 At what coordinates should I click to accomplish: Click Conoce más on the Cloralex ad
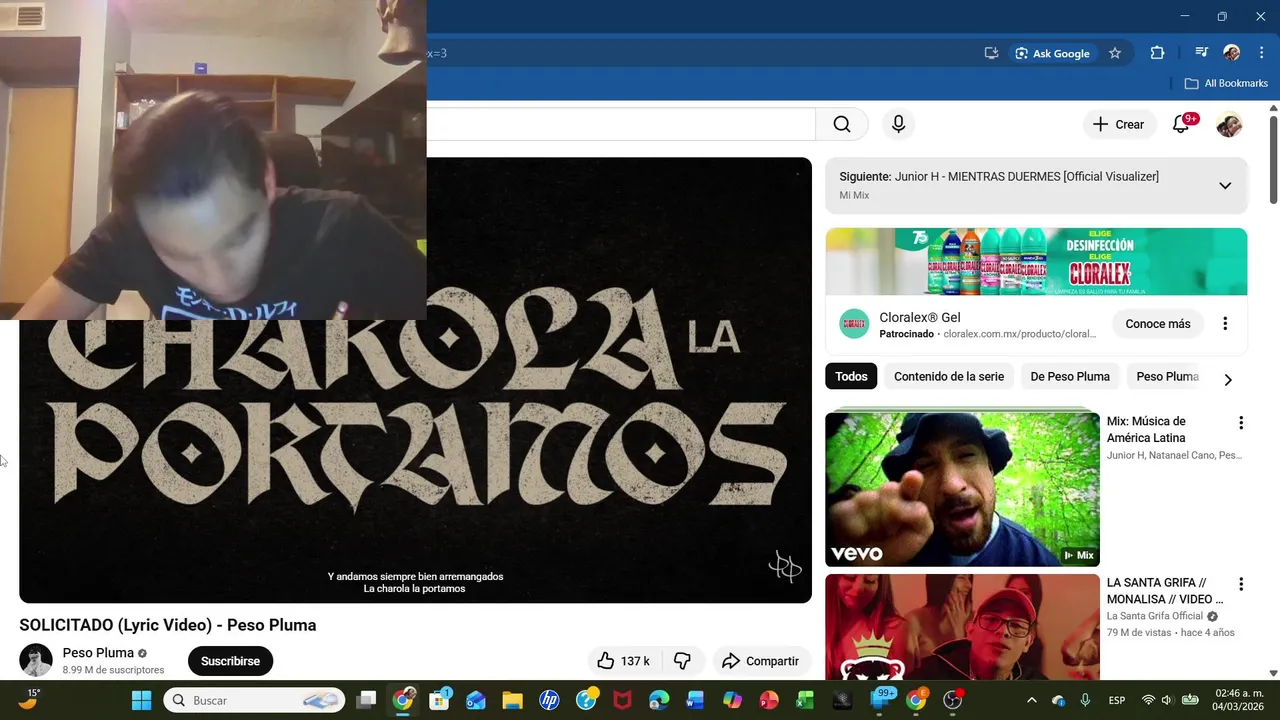point(1158,324)
